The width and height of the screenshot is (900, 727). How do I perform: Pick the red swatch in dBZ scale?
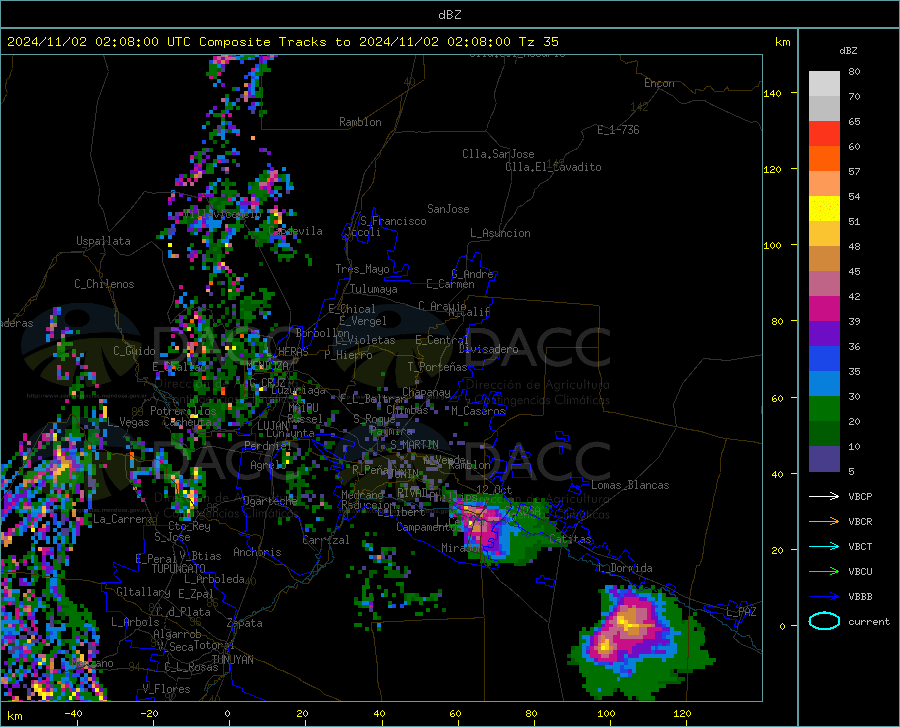click(x=824, y=134)
